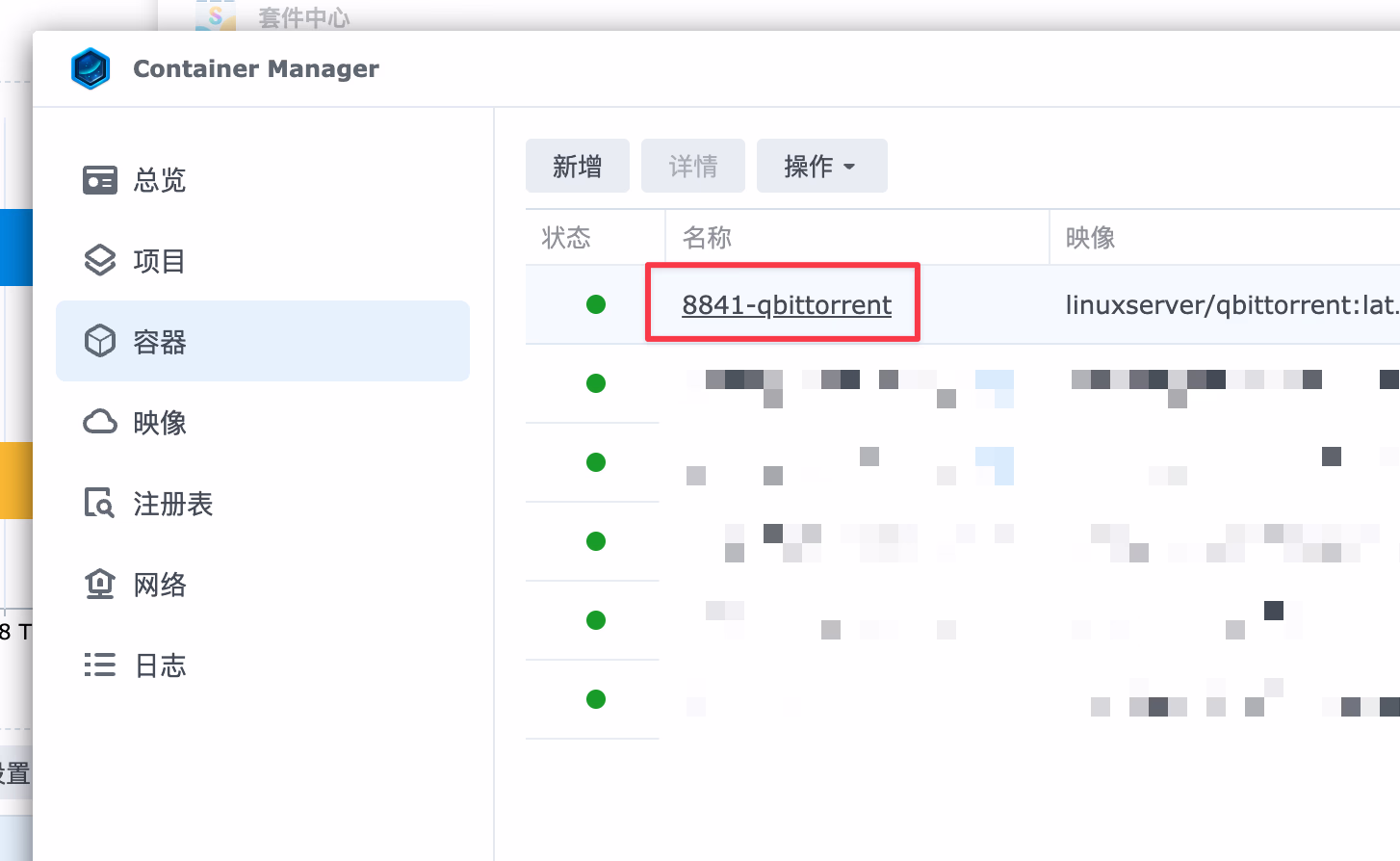Sort by the 状态 (Status) column header
The width and height of the screenshot is (1400, 861).
[566, 238]
